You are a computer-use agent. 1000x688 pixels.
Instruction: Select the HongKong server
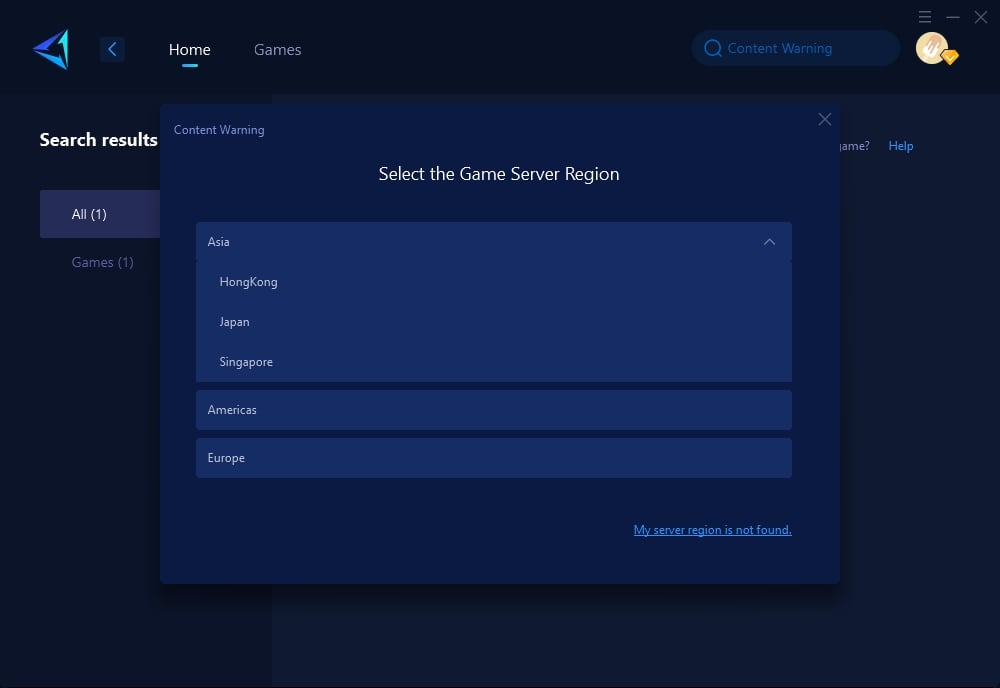click(x=249, y=282)
